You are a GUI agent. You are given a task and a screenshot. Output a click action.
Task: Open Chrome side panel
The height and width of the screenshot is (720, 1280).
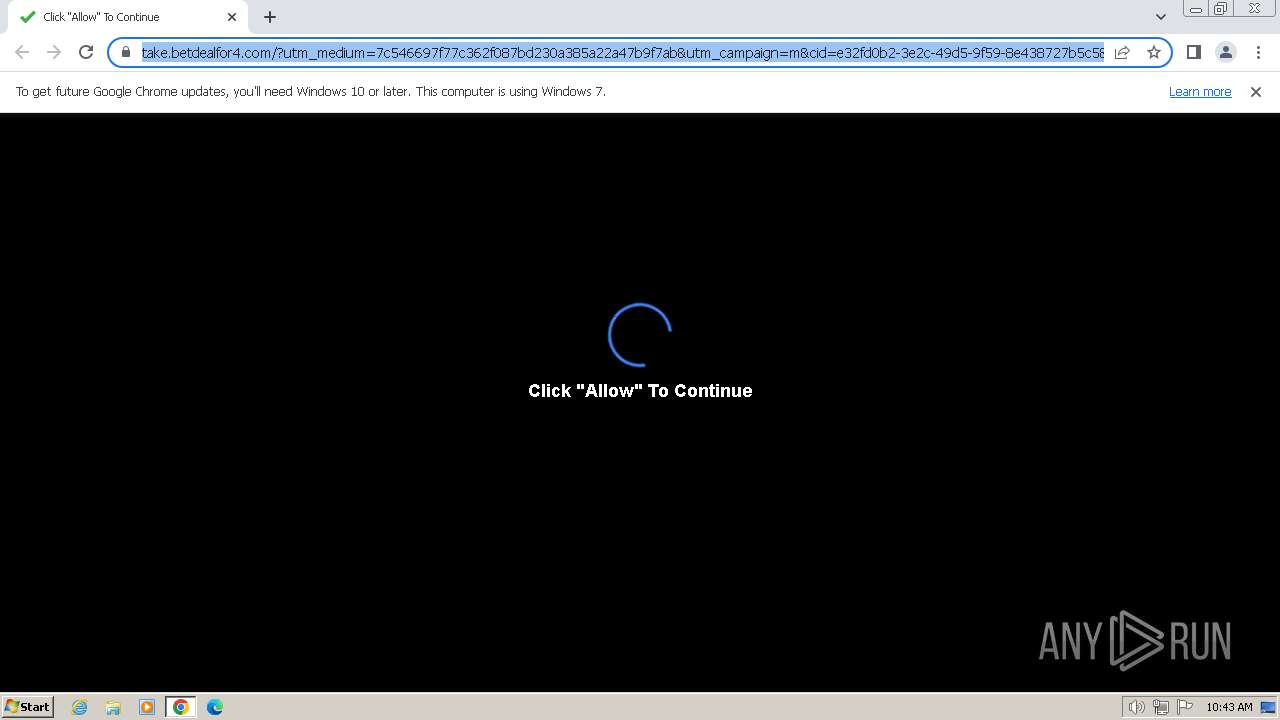pyautogui.click(x=1193, y=52)
